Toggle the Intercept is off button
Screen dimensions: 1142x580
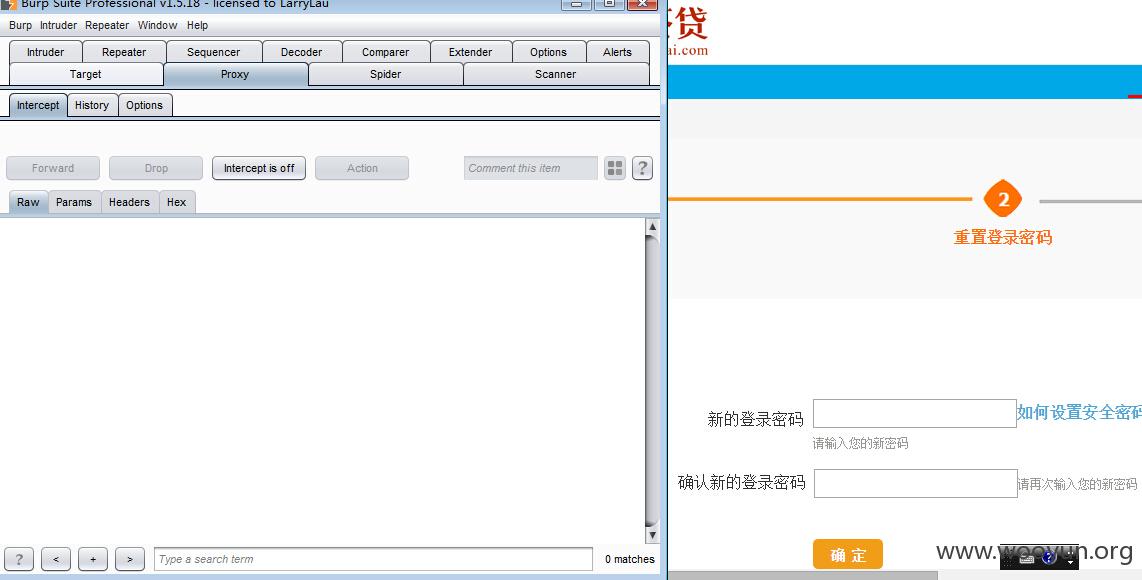click(x=259, y=168)
